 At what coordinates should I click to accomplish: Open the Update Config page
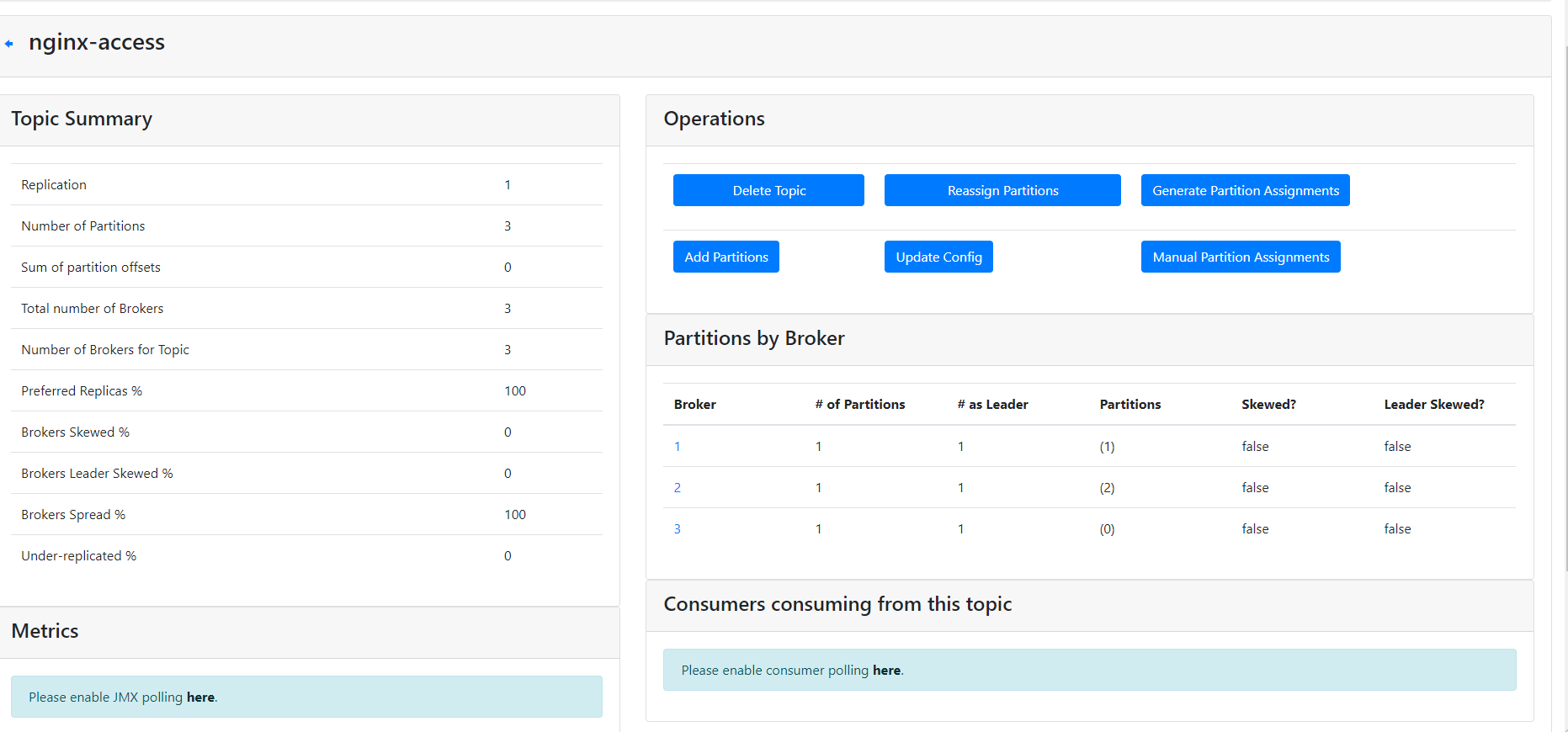[x=938, y=257]
